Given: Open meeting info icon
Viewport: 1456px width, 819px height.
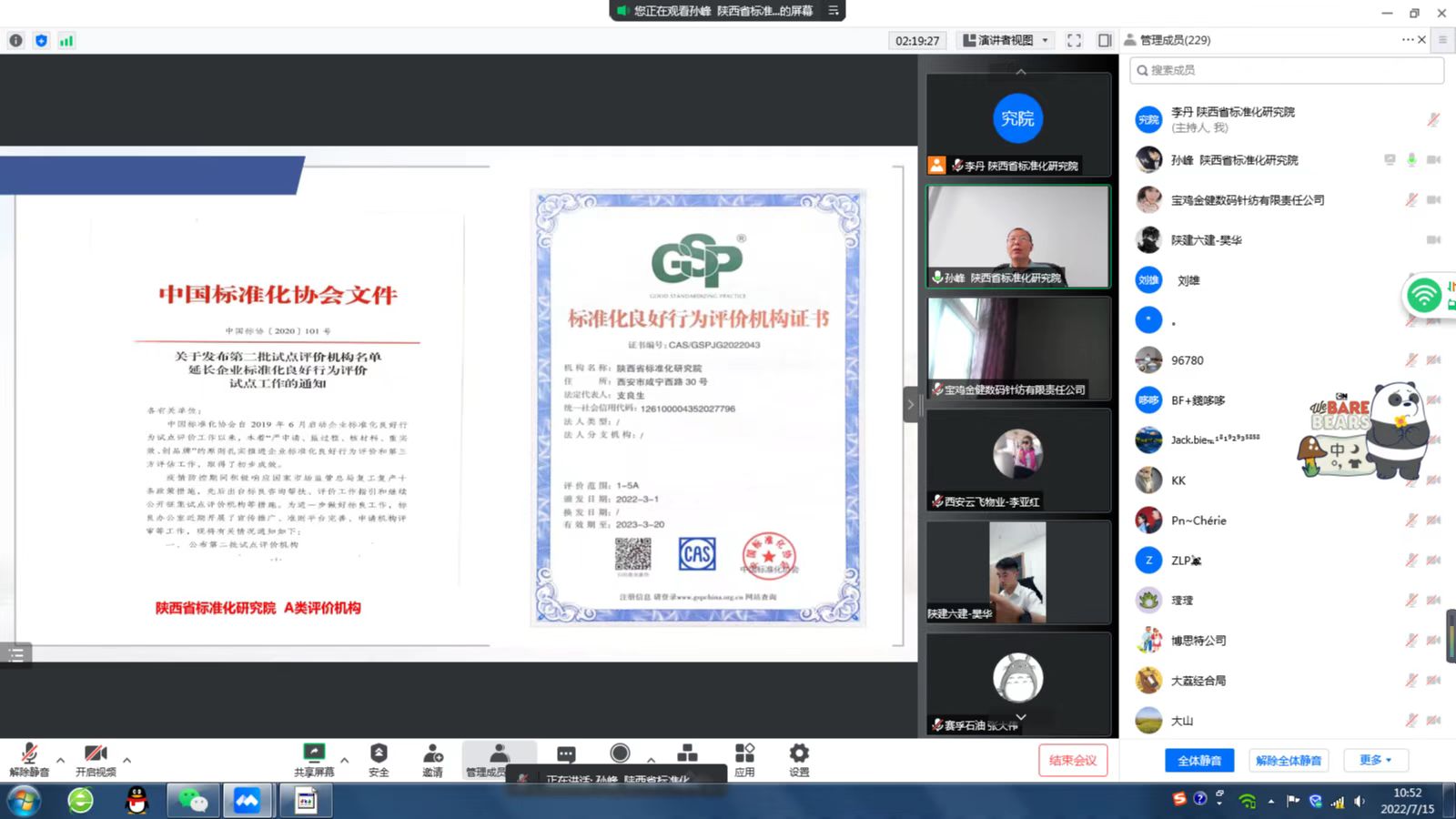Looking at the screenshot, I should [x=15, y=40].
